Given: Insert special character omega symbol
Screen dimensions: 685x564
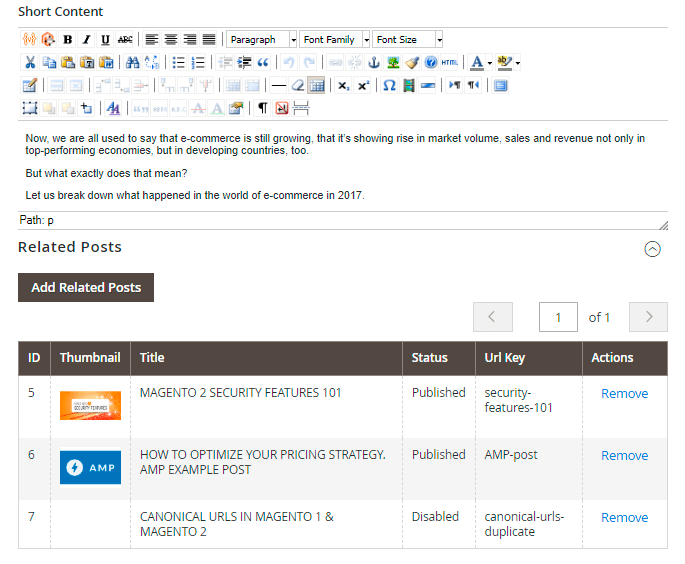Looking at the screenshot, I should coord(389,85).
